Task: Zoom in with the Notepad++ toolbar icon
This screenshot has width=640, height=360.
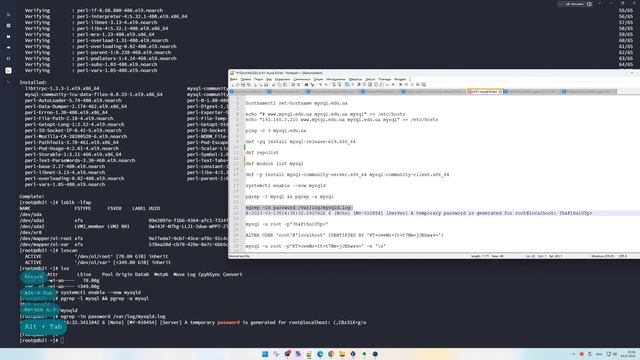Action: point(320,84)
